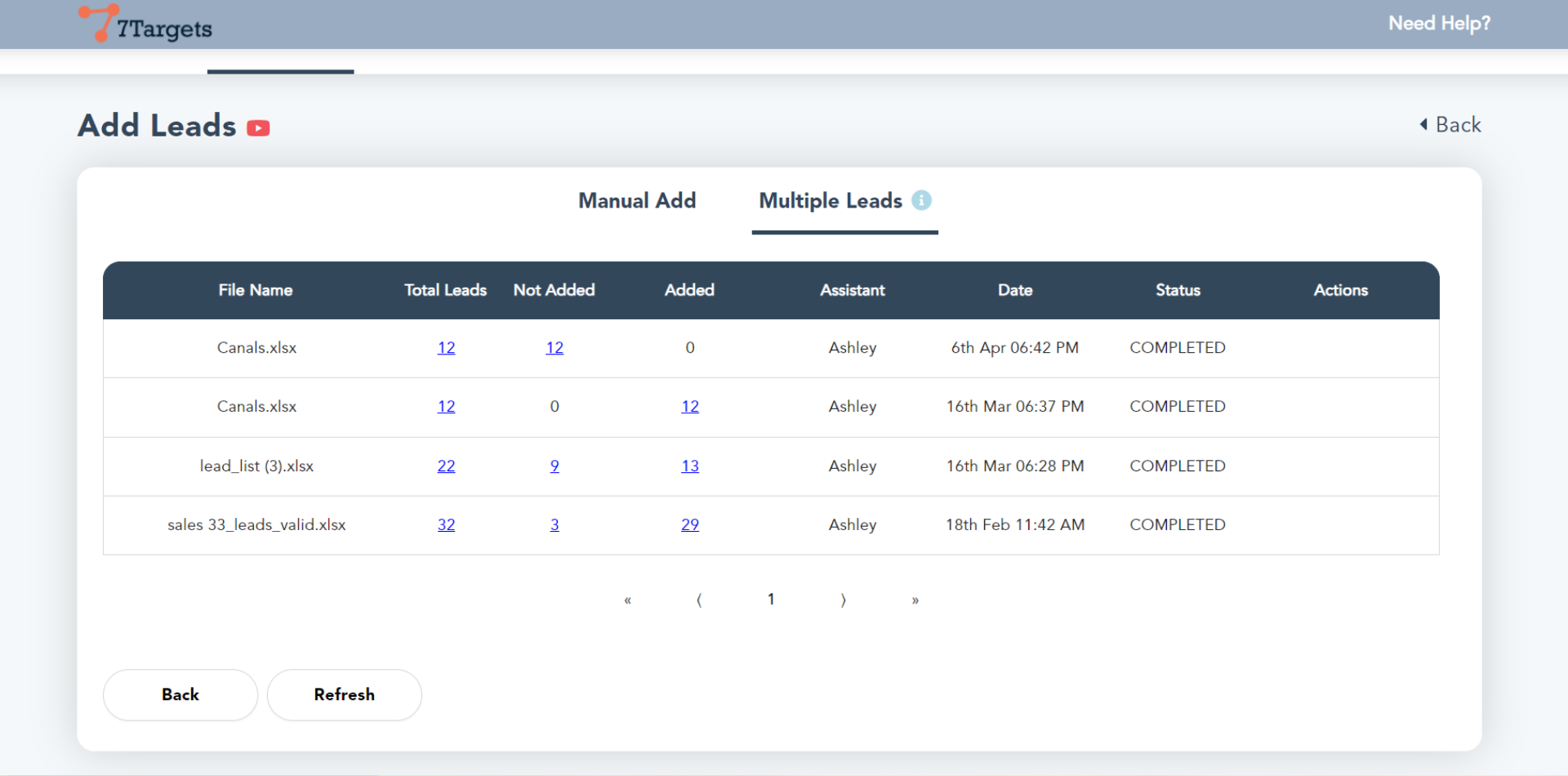This screenshot has height=776, width=1568.
Task: Click the info icon next to Multiple Leads
Action: click(921, 200)
